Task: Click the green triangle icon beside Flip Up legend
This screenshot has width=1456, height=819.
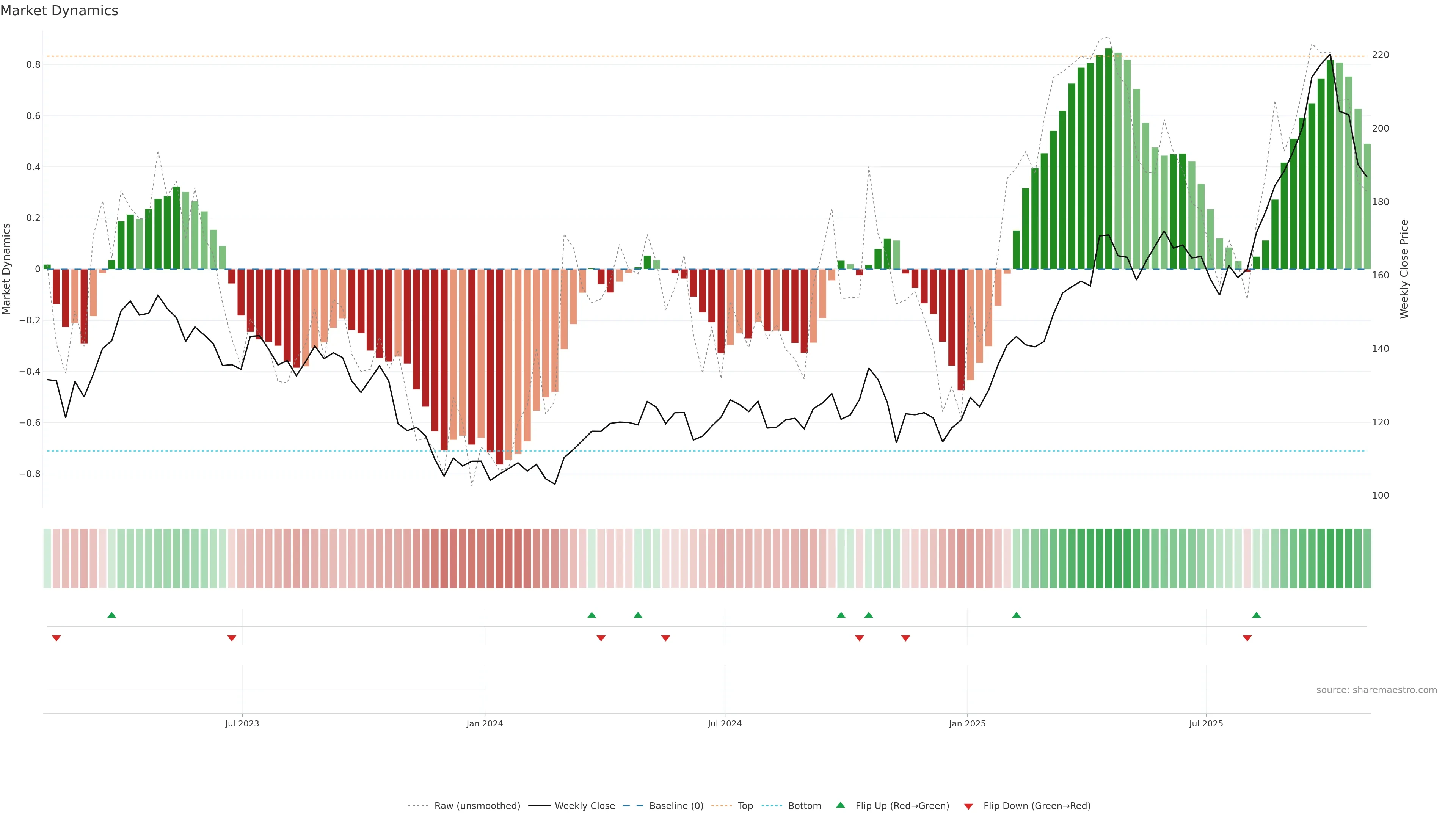Action: [x=841, y=805]
